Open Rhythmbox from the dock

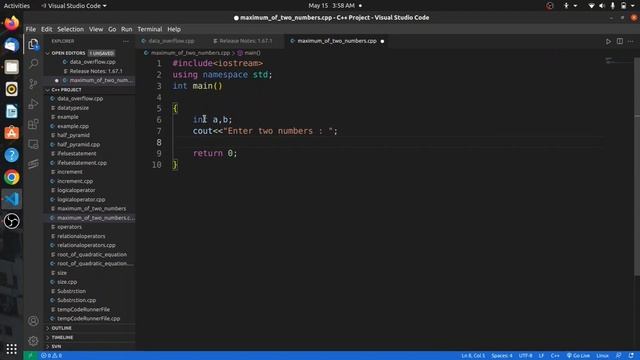(11, 89)
